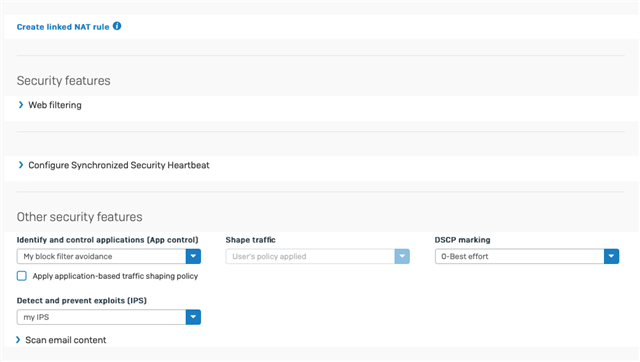Click the Shape traffic dropdown arrow button
The image size is (640, 362).
click(x=402, y=256)
